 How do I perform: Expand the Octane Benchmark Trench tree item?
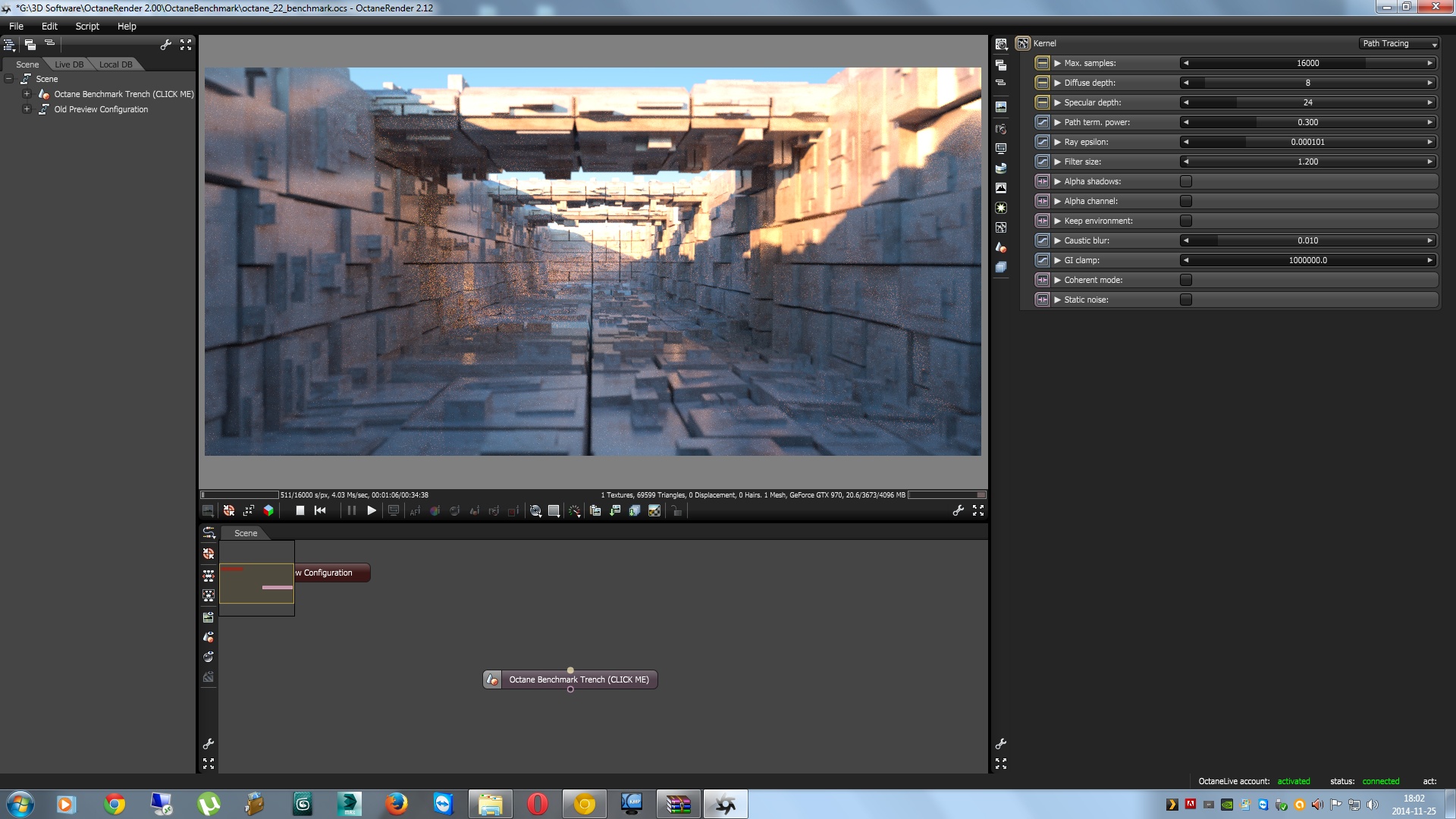27,94
